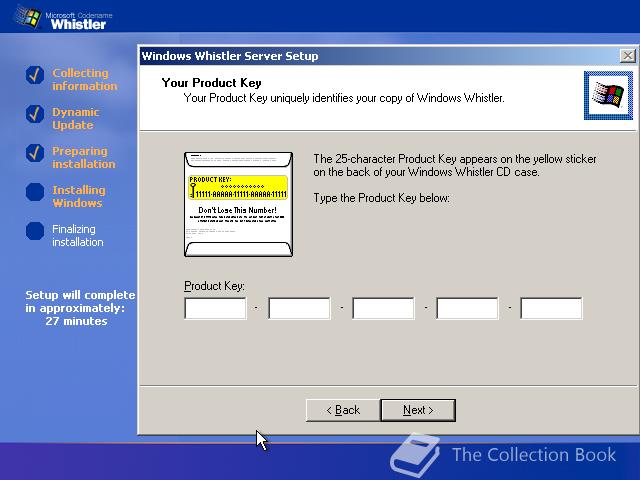Screen dimensions: 640x480
Task: Click the Next button
Action: (418, 410)
